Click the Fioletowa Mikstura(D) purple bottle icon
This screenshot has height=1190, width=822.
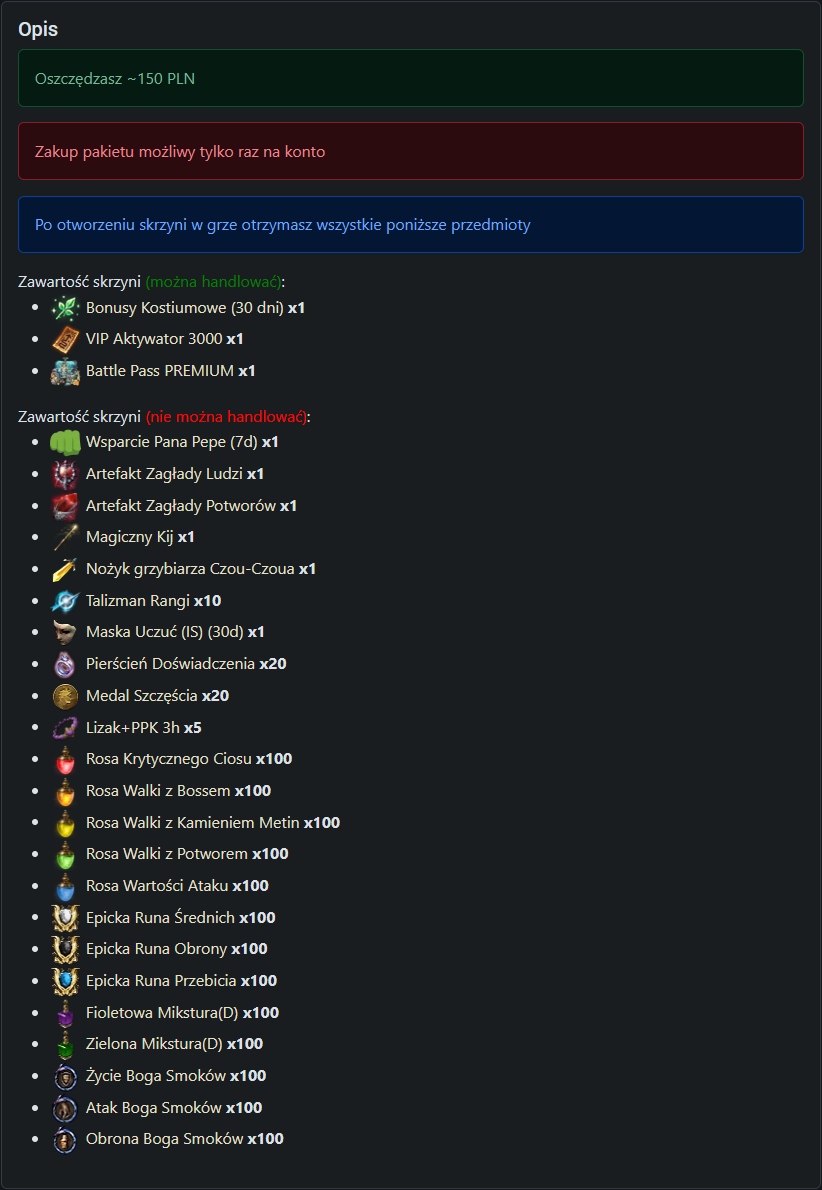pos(65,1013)
